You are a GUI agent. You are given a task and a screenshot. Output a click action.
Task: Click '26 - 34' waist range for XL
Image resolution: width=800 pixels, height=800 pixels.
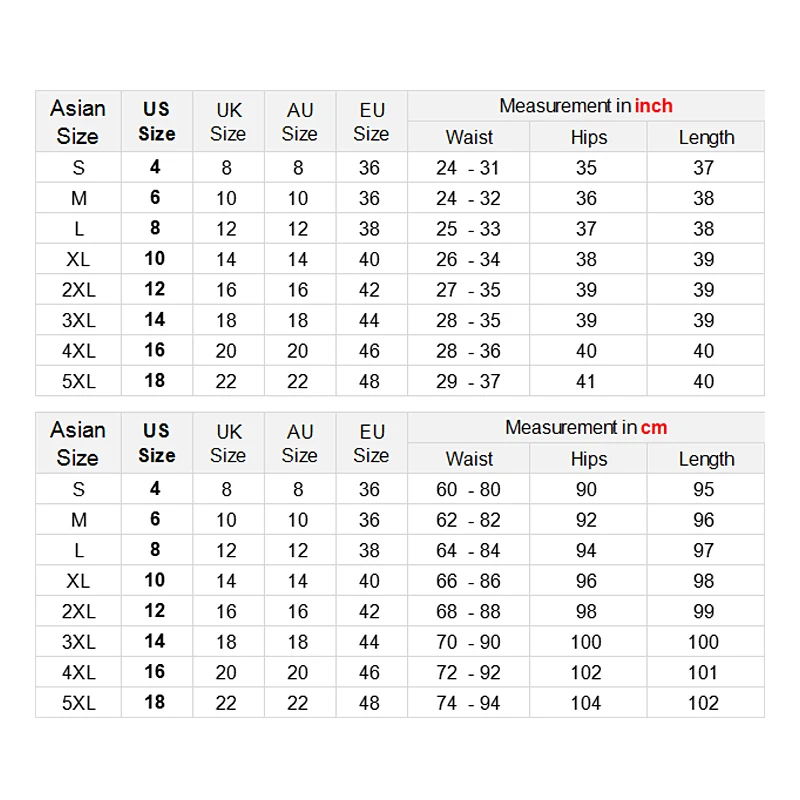point(468,259)
